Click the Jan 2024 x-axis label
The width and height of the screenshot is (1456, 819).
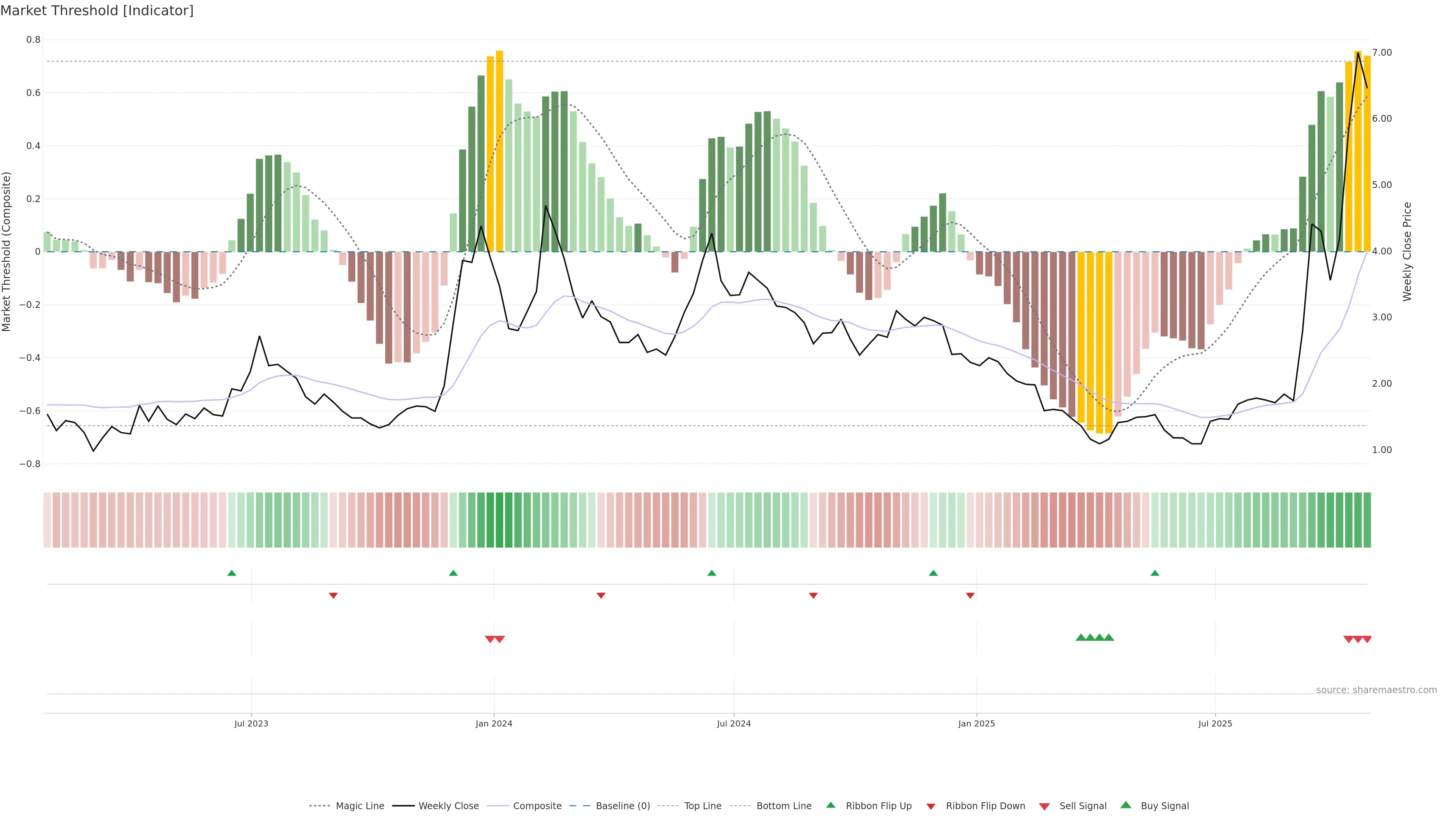coord(493,723)
